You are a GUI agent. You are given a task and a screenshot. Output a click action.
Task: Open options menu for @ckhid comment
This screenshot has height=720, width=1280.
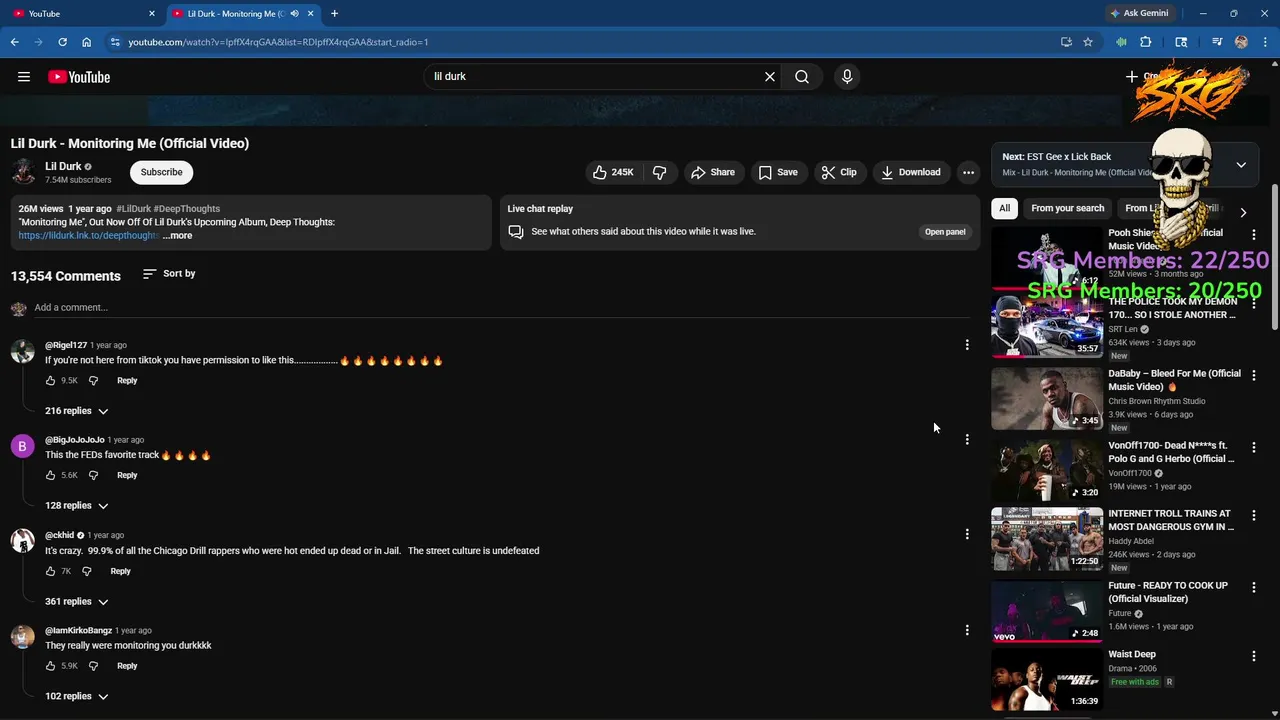(967, 535)
